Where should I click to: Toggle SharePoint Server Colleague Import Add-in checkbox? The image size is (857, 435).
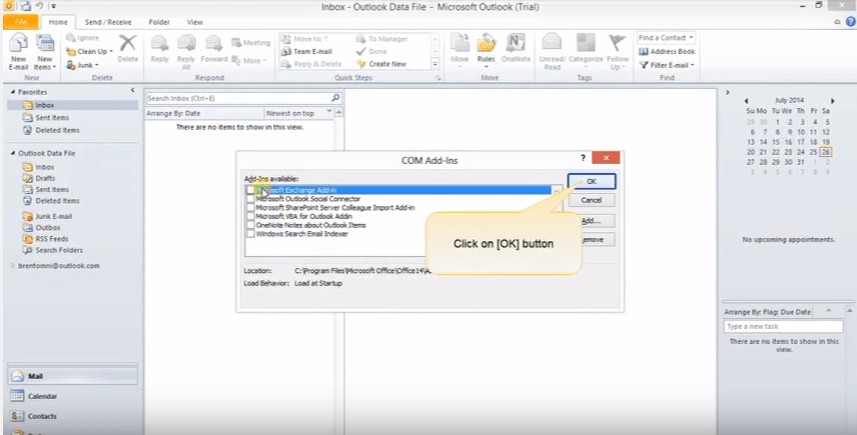pyautogui.click(x=250, y=208)
